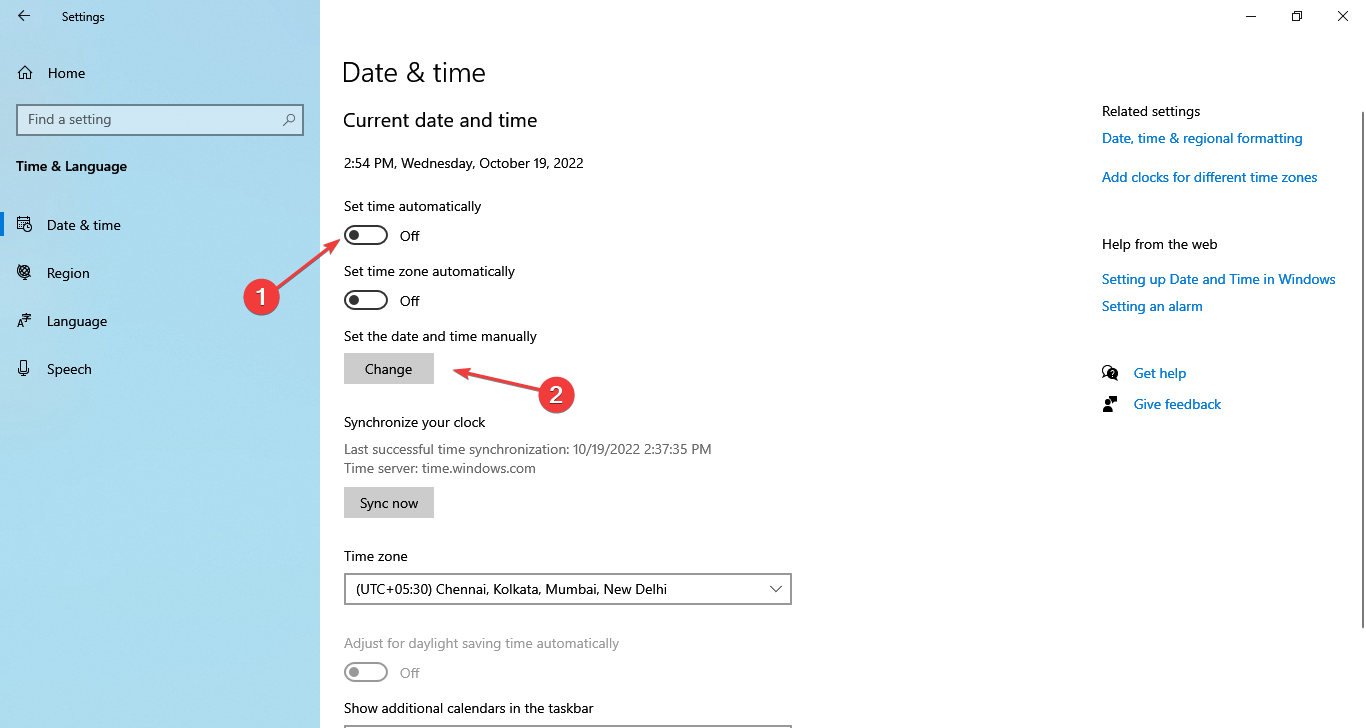The width and height of the screenshot is (1366, 728).
Task: Minimize the Settings window
Action: point(1251,16)
